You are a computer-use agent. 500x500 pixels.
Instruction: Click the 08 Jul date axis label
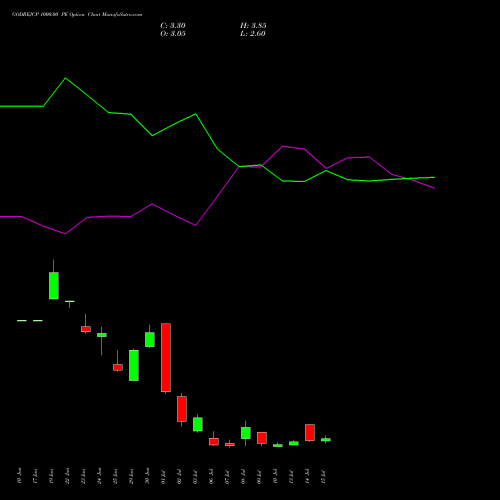pos(243,477)
